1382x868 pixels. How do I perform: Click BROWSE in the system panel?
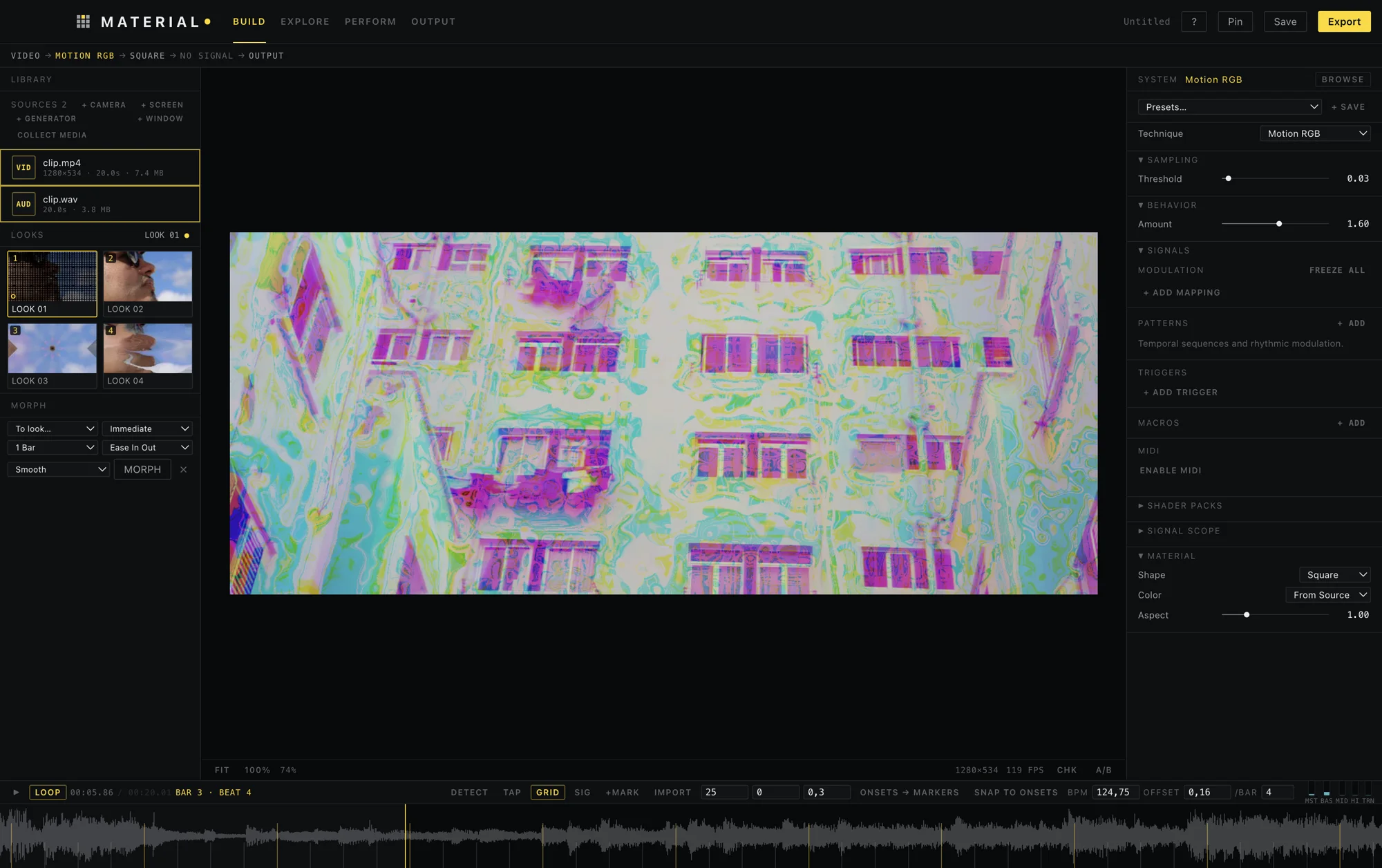coord(1342,79)
